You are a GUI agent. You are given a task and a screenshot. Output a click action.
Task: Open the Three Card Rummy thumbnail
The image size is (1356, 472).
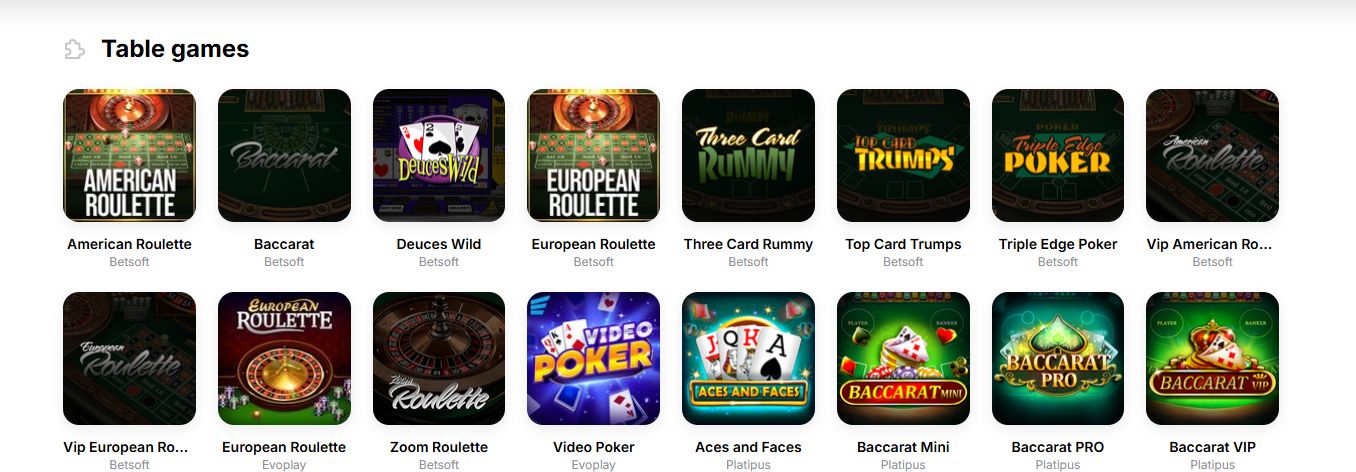tap(748, 155)
